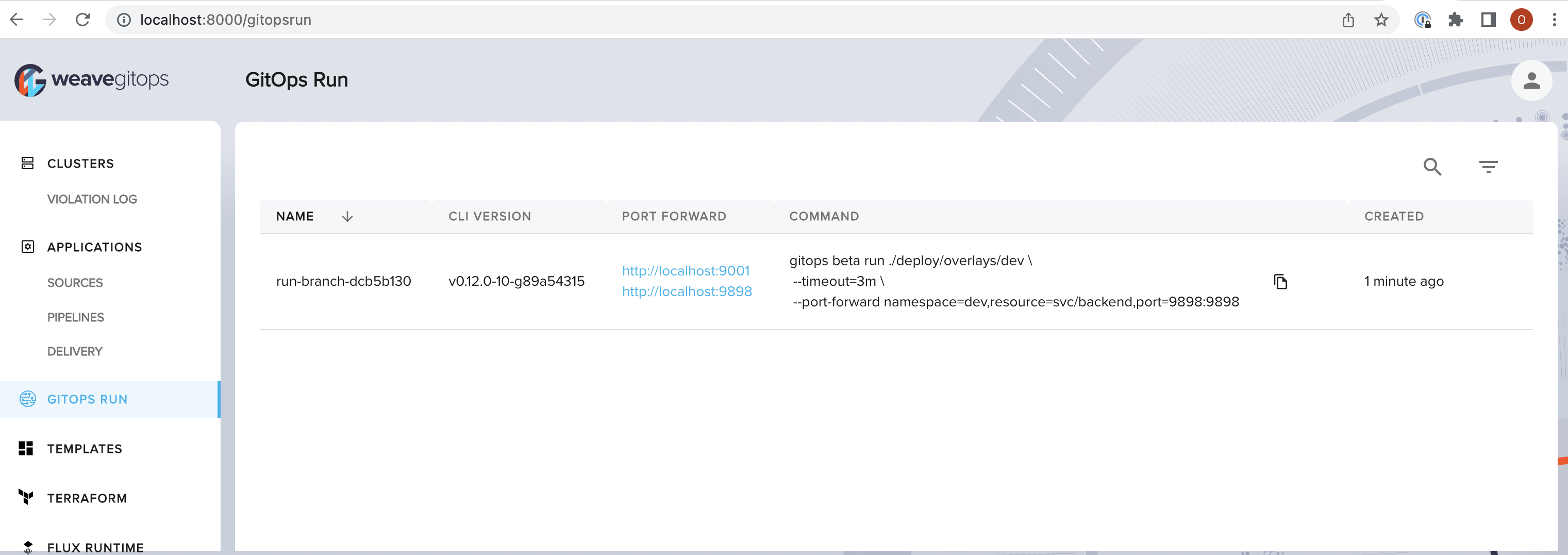Toggle name sort direction arrow
This screenshot has height=555, width=1568.
tap(347, 216)
